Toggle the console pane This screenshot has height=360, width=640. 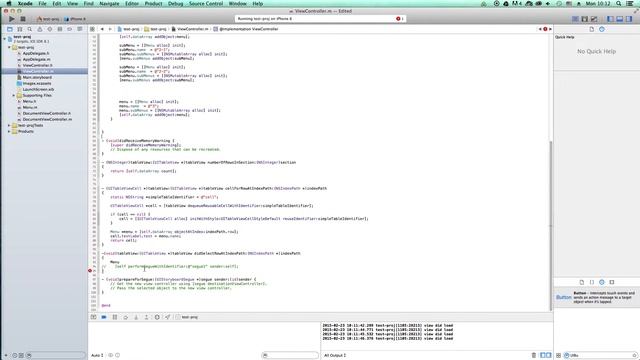point(549,355)
